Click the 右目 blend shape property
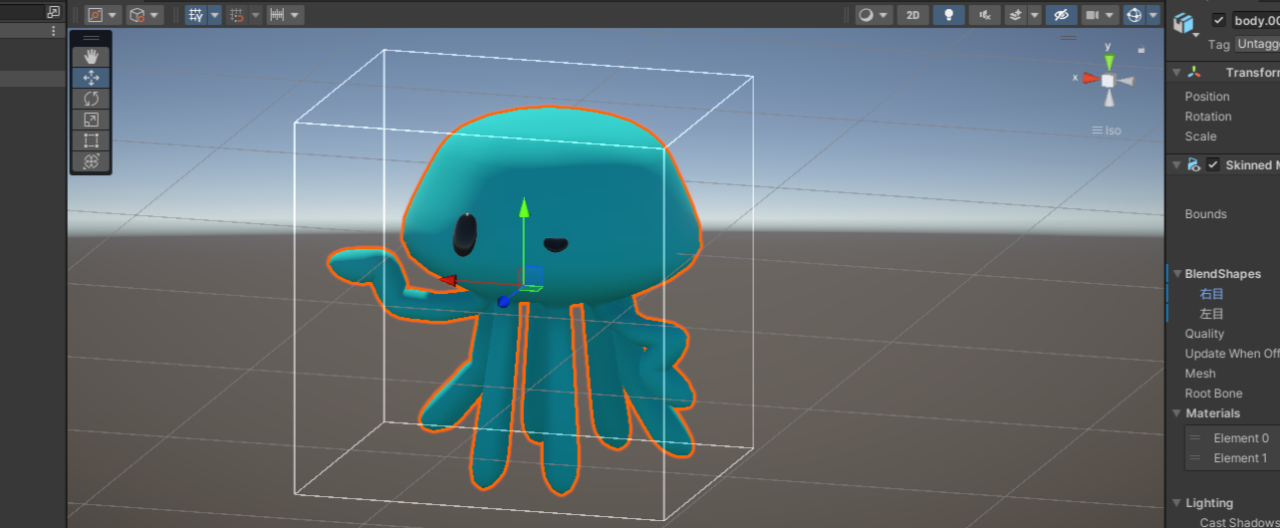The image size is (1280, 528). pos(1211,294)
